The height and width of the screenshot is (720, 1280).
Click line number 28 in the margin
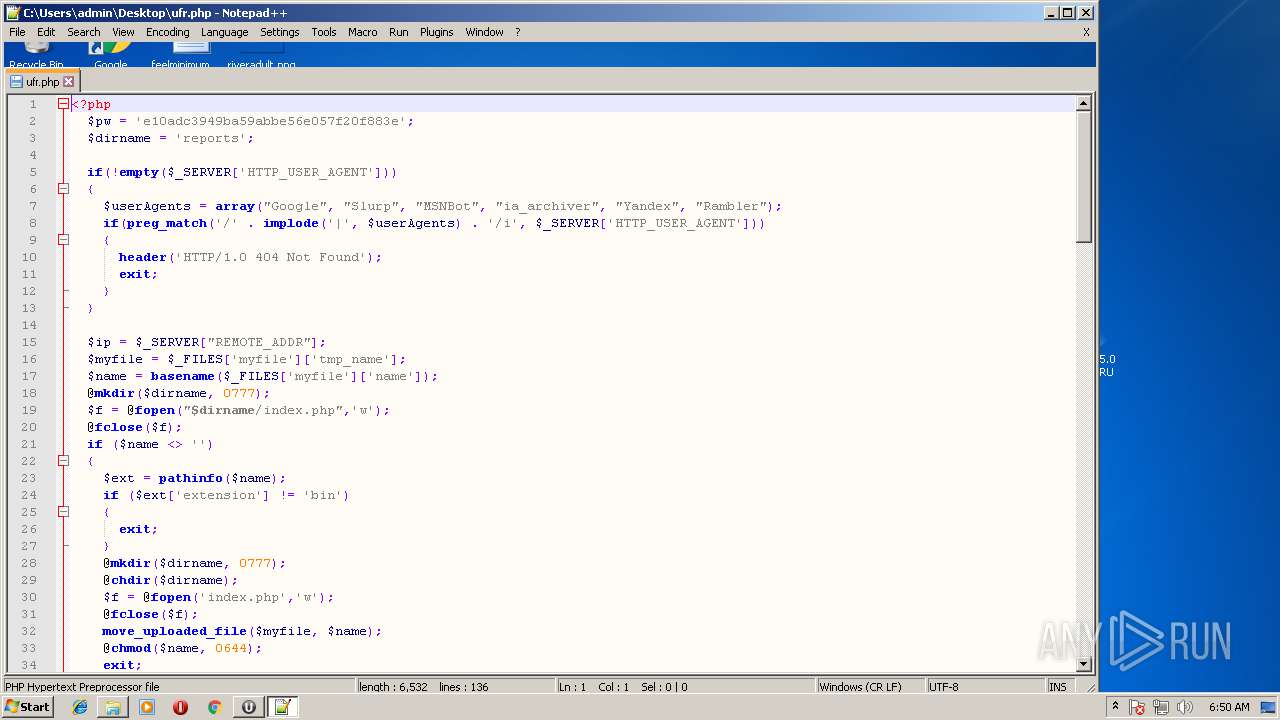[x=29, y=563]
